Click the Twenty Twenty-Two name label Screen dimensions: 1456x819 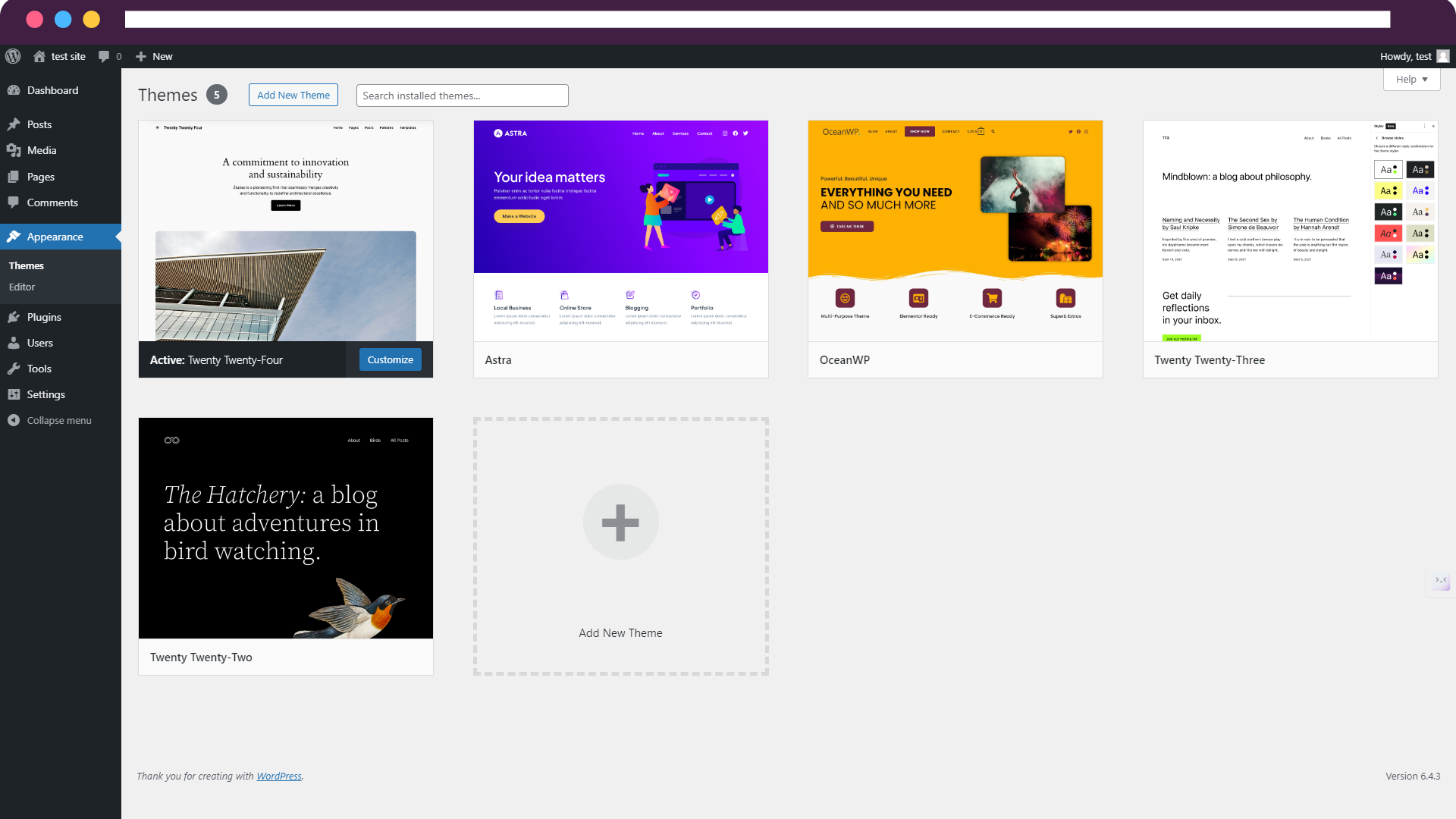pyautogui.click(x=201, y=657)
